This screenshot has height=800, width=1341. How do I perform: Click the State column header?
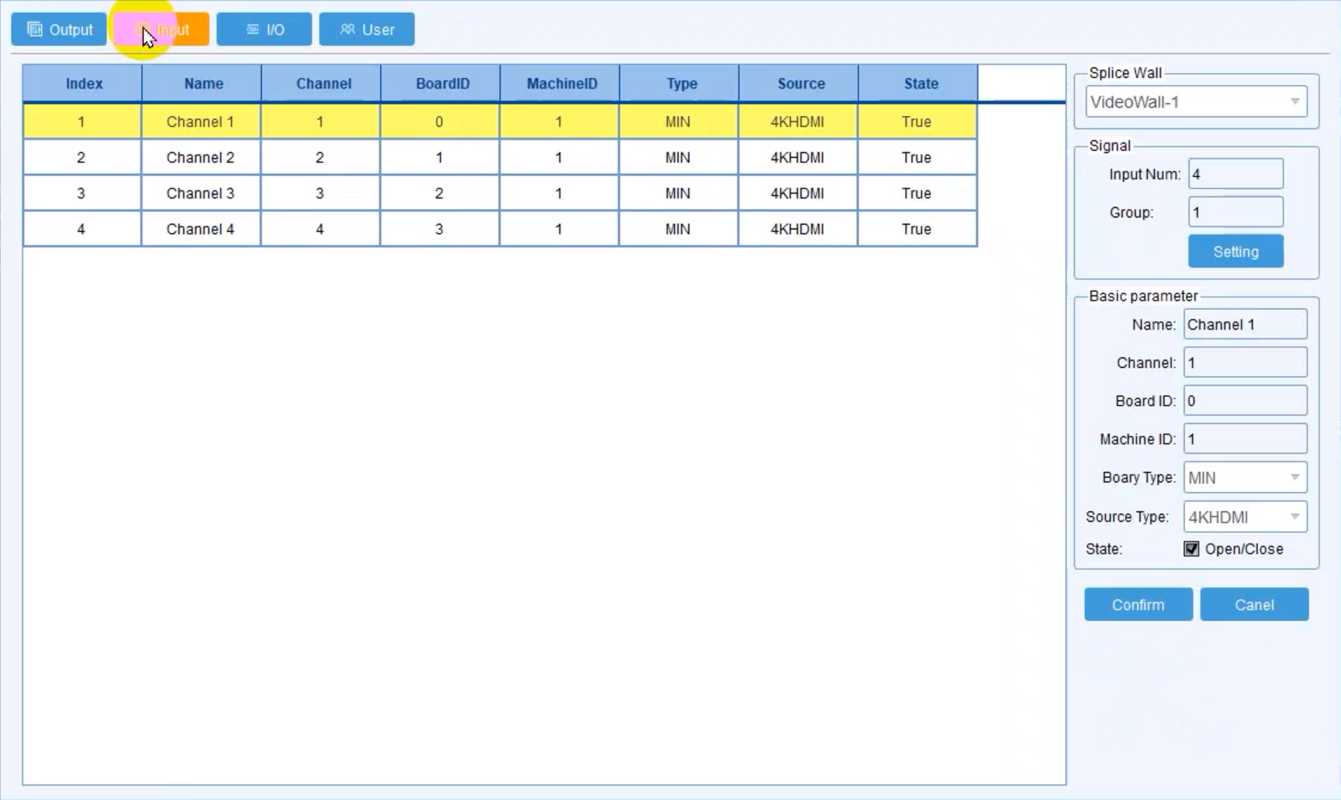pyautogui.click(x=918, y=84)
